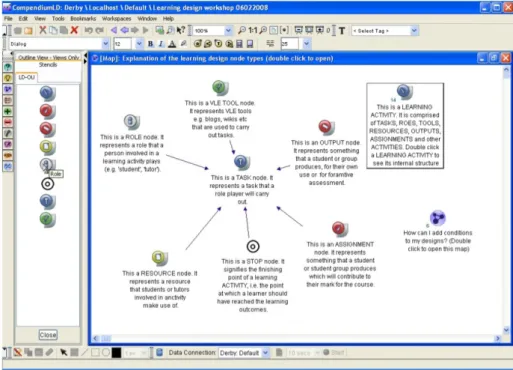Toggle Bold formatting button
Viewport: 513px width, 370px height.
150,44
